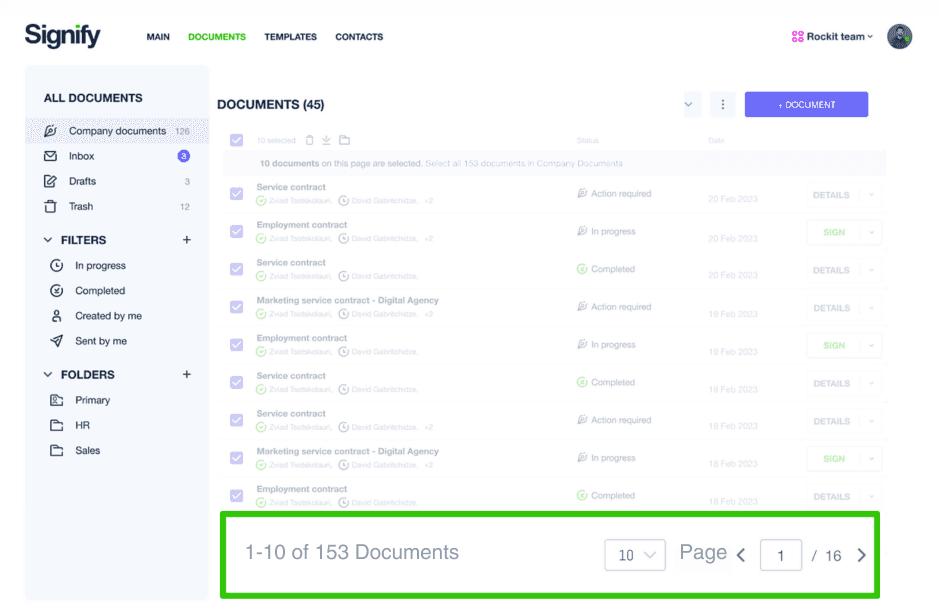Apply the In progress filter

pos(100,266)
